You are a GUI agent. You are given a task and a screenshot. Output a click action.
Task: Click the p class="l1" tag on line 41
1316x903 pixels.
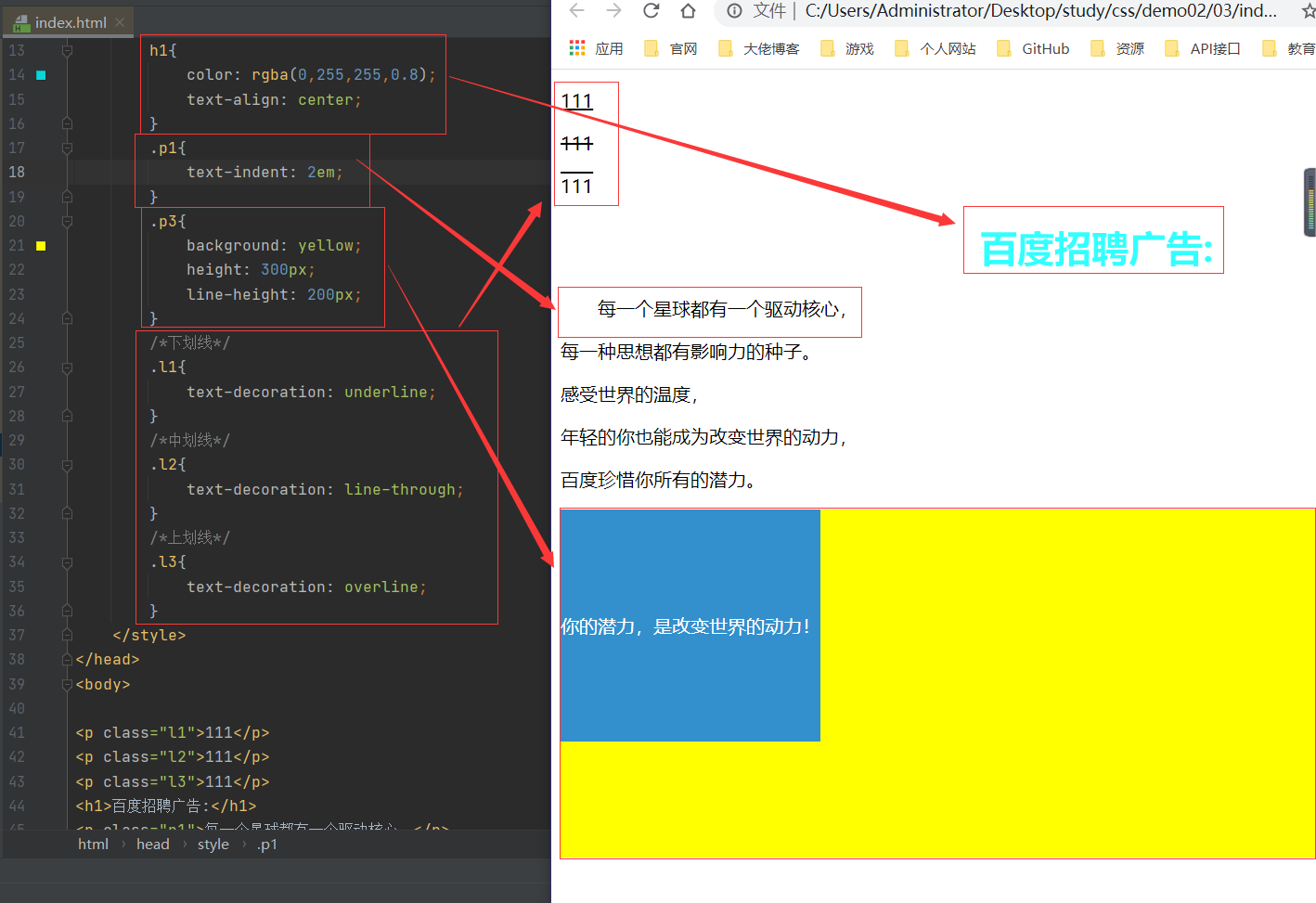(x=173, y=733)
